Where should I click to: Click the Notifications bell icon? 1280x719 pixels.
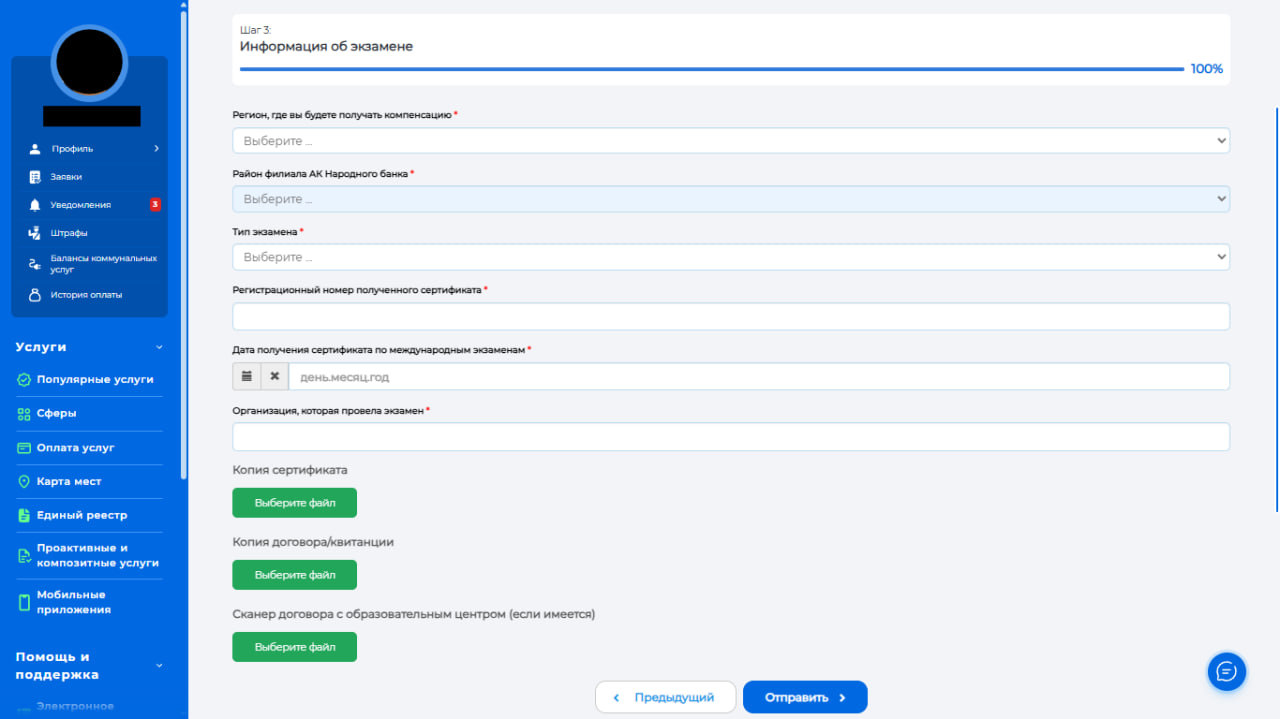(x=35, y=205)
